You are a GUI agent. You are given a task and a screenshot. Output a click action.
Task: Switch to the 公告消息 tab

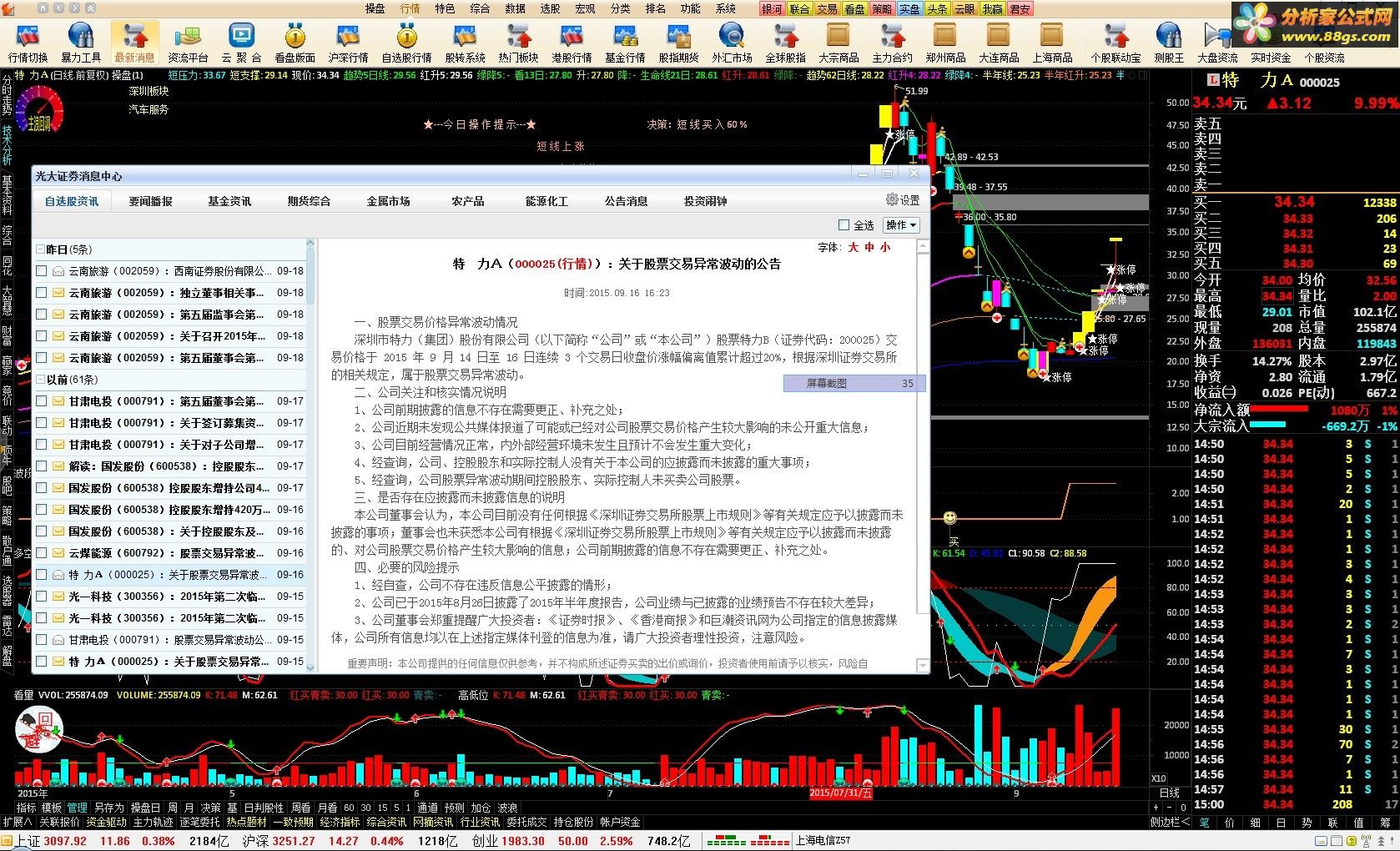pos(627,201)
